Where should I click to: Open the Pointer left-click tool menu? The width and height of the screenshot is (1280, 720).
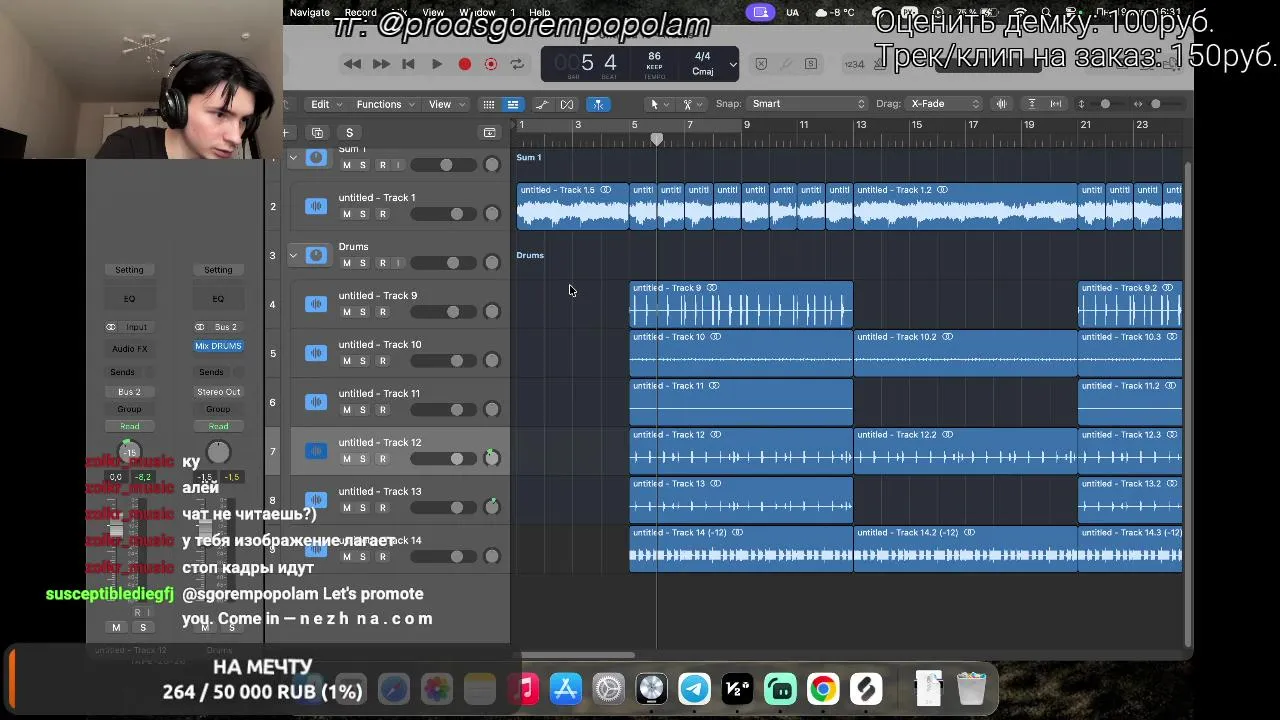pos(658,104)
